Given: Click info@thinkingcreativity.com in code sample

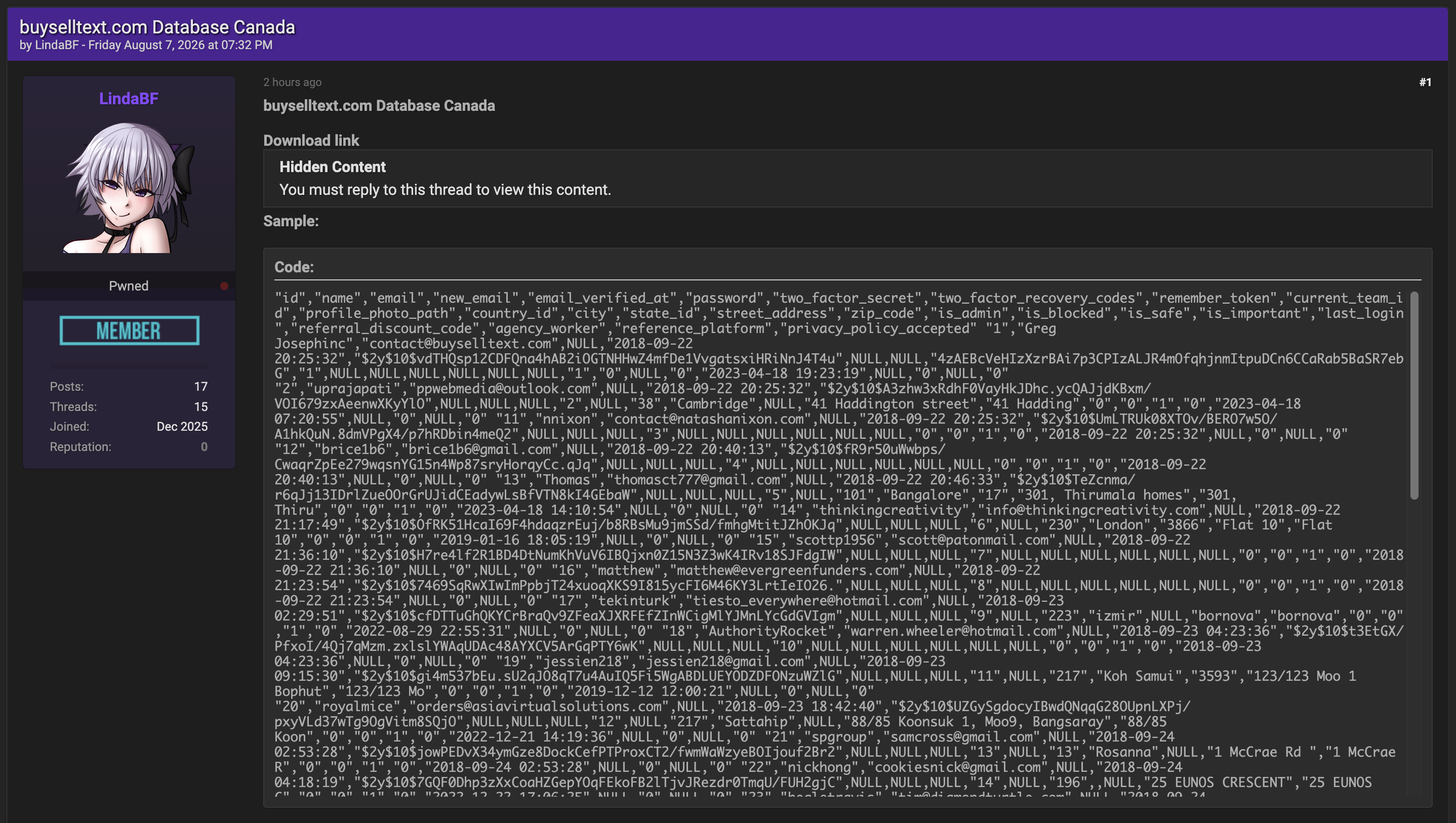Looking at the screenshot, I should coord(1091,510).
